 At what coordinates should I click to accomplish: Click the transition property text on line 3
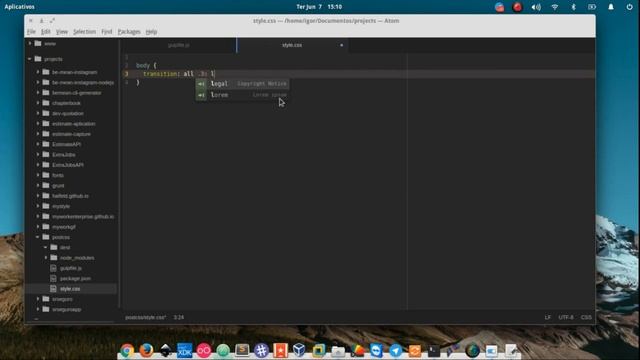[x=160, y=74]
